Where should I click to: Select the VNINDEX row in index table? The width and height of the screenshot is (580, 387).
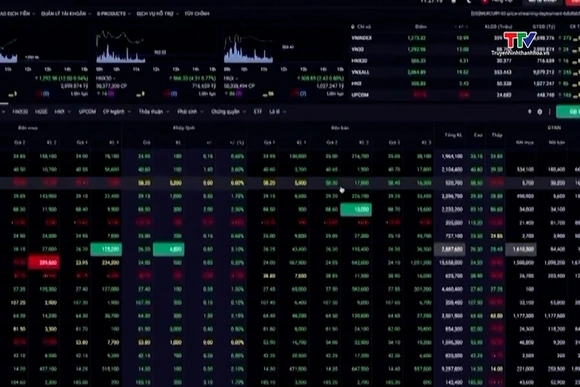click(465, 38)
